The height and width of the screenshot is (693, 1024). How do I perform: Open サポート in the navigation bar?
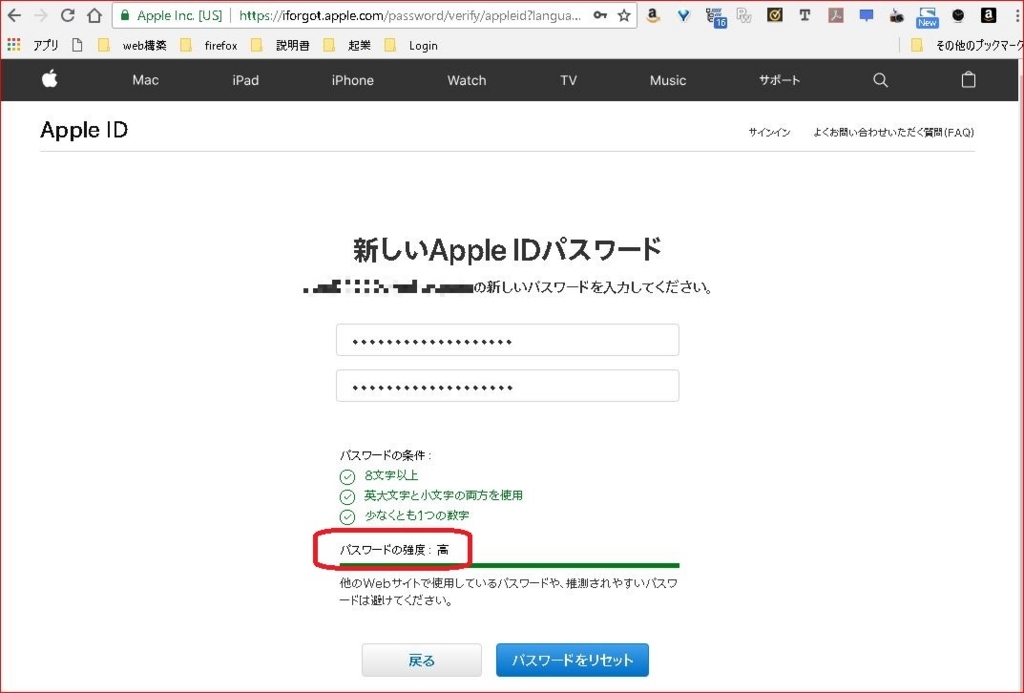779,80
